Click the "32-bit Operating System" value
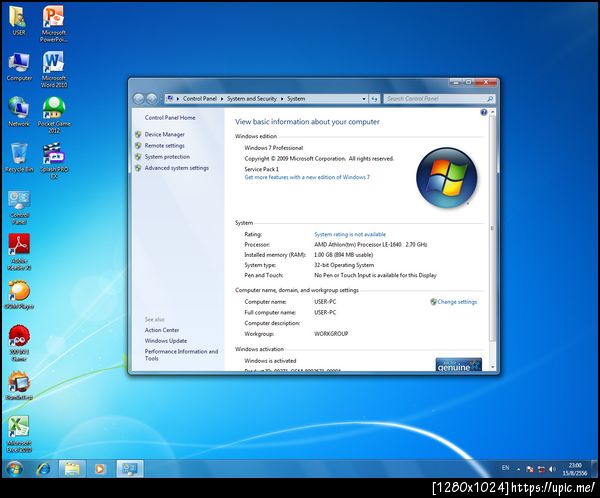Screen dimensions: 600x498 [344, 265]
